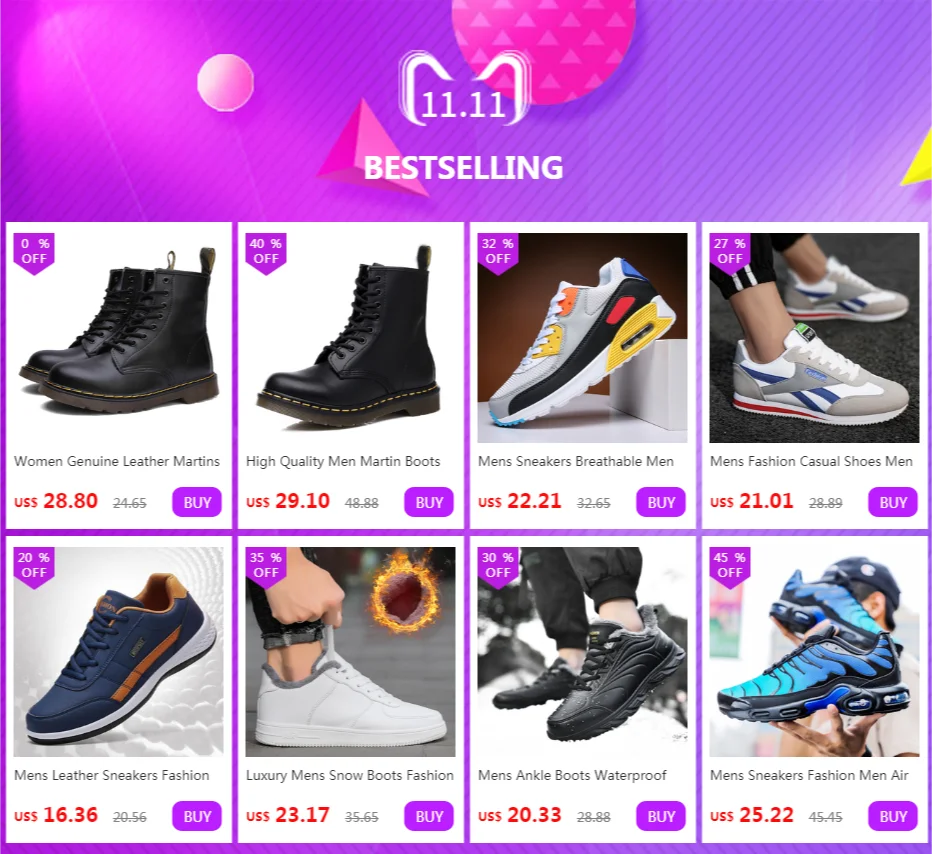Buy the Women Genuine Leather Martins at 28.80
The height and width of the screenshot is (854, 932).
(197, 502)
